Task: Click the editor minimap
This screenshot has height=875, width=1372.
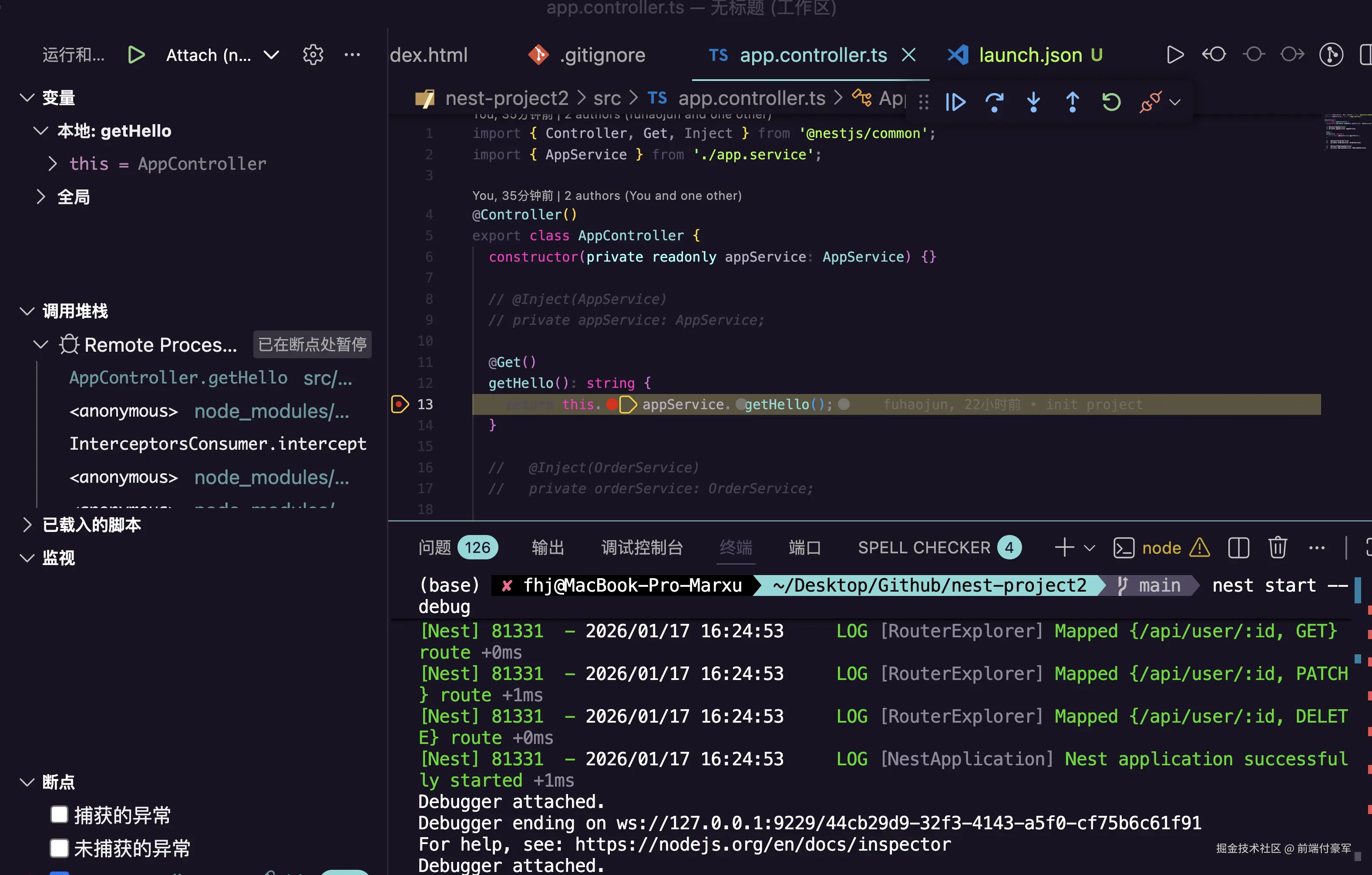Action: click(x=1346, y=132)
